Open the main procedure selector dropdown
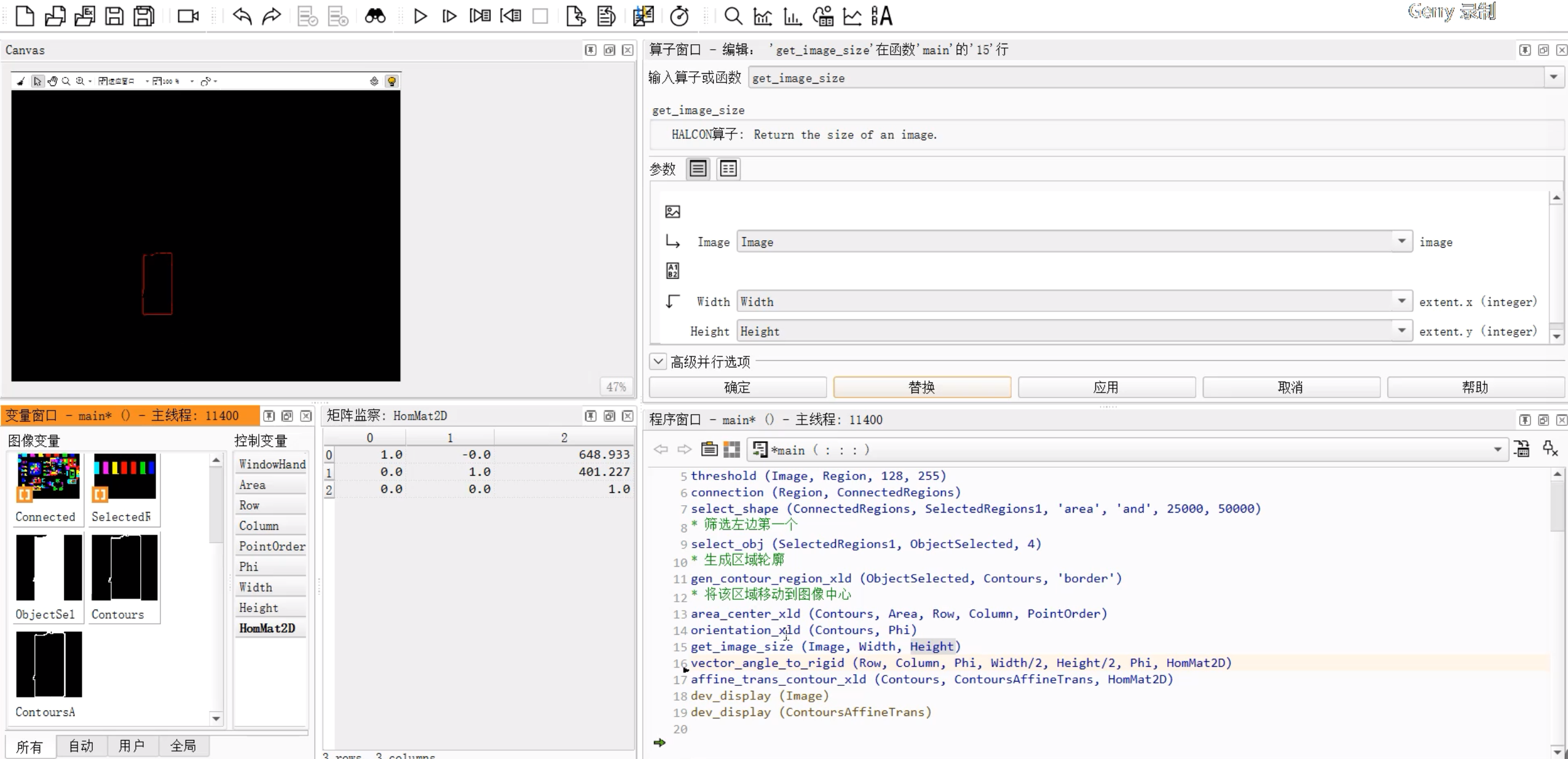The height and width of the screenshot is (759, 1568). pyautogui.click(x=1497, y=450)
